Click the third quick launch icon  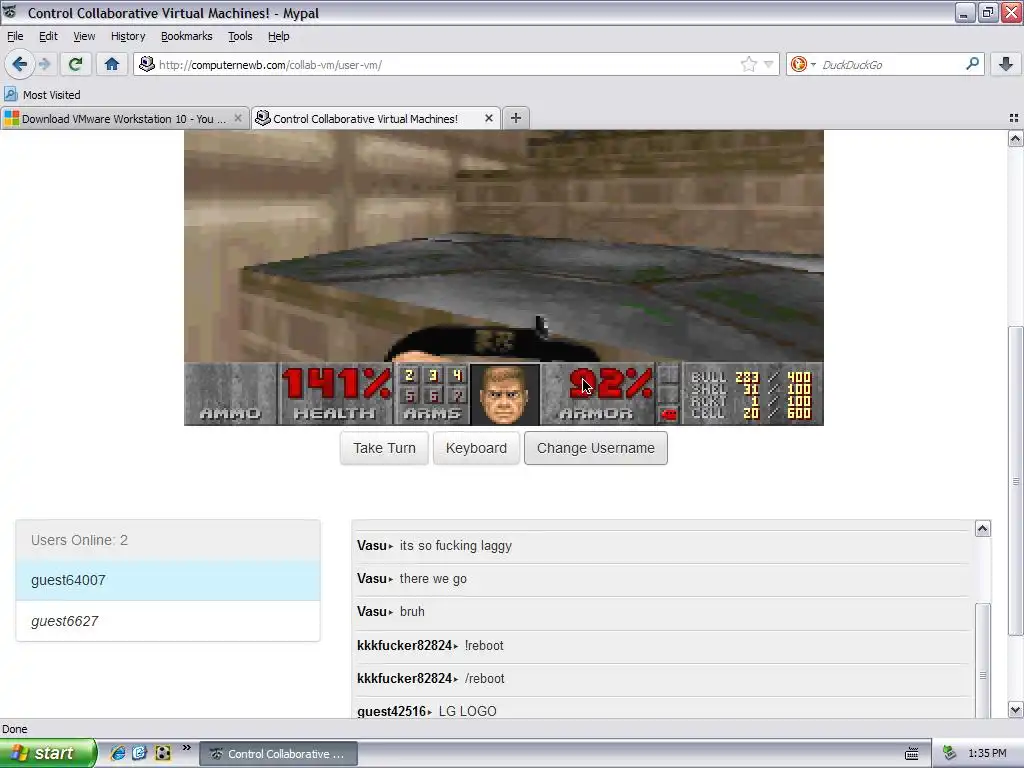pos(163,753)
